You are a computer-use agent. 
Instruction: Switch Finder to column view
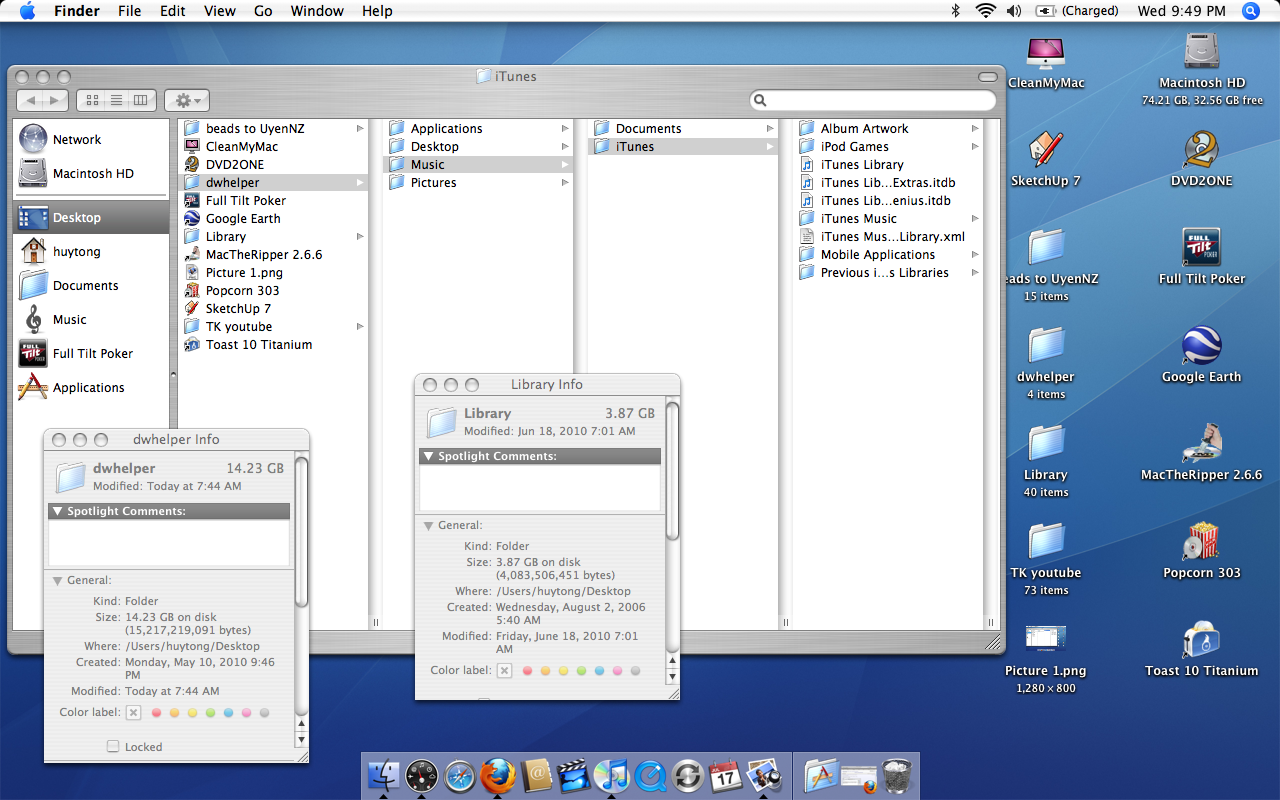(x=141, y=100)
